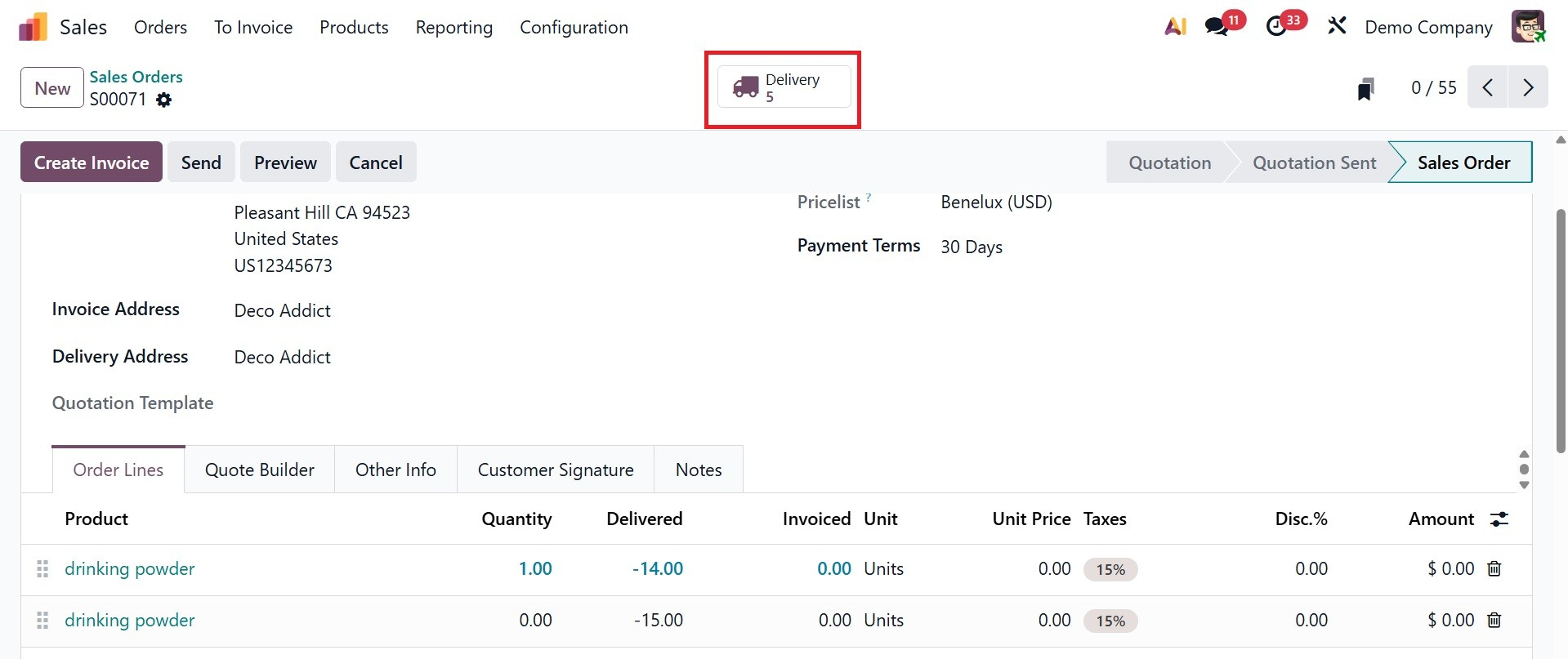
Task: Select the Quotation Sent status stage
Action: point(1314,163)
